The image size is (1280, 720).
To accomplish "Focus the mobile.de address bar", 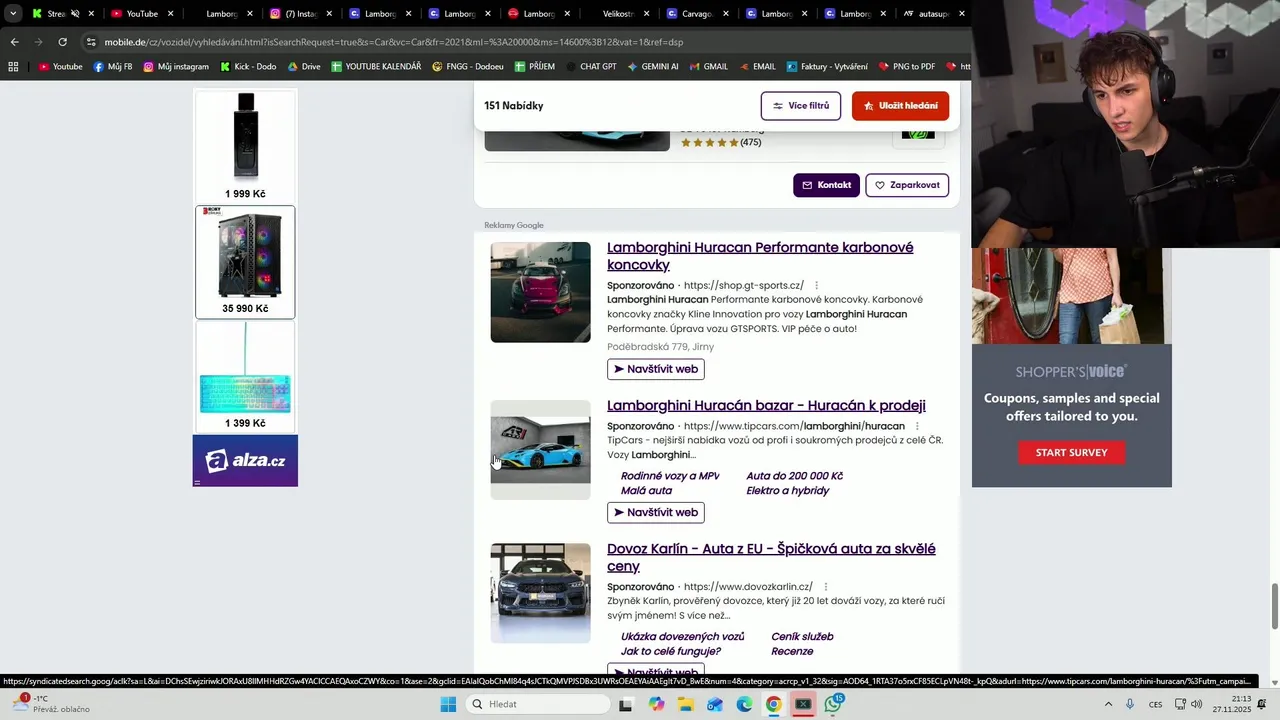I will [520, 42].
